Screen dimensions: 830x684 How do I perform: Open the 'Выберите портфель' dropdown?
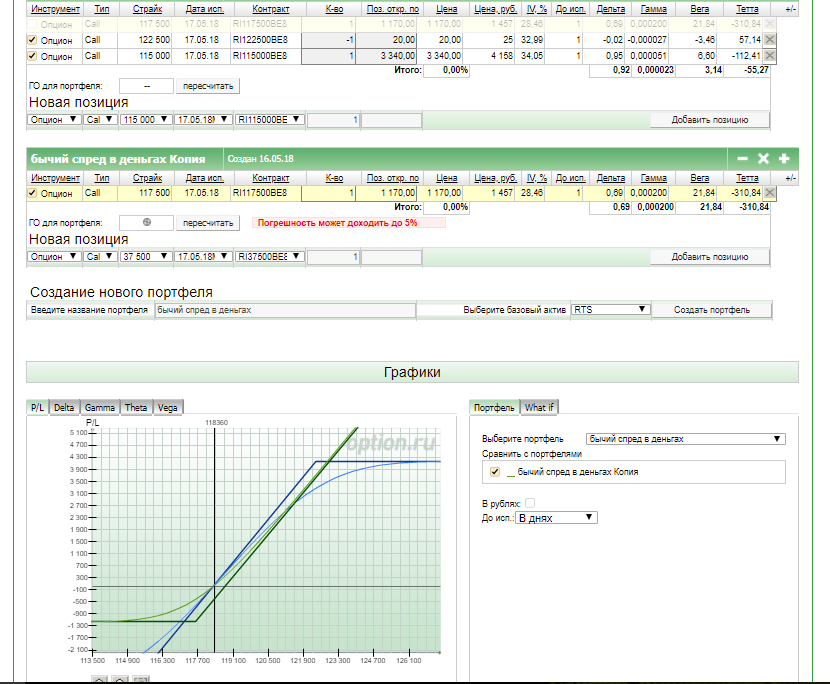coord(685,439)
